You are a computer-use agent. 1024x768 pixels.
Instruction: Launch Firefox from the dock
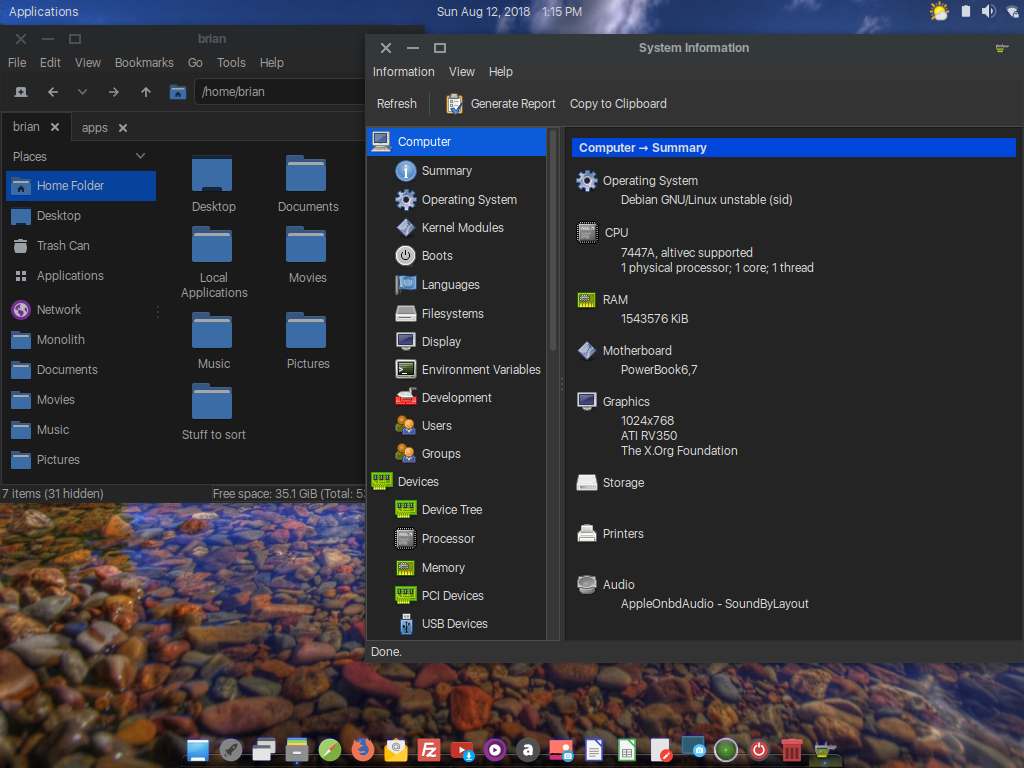click(362, 749)
